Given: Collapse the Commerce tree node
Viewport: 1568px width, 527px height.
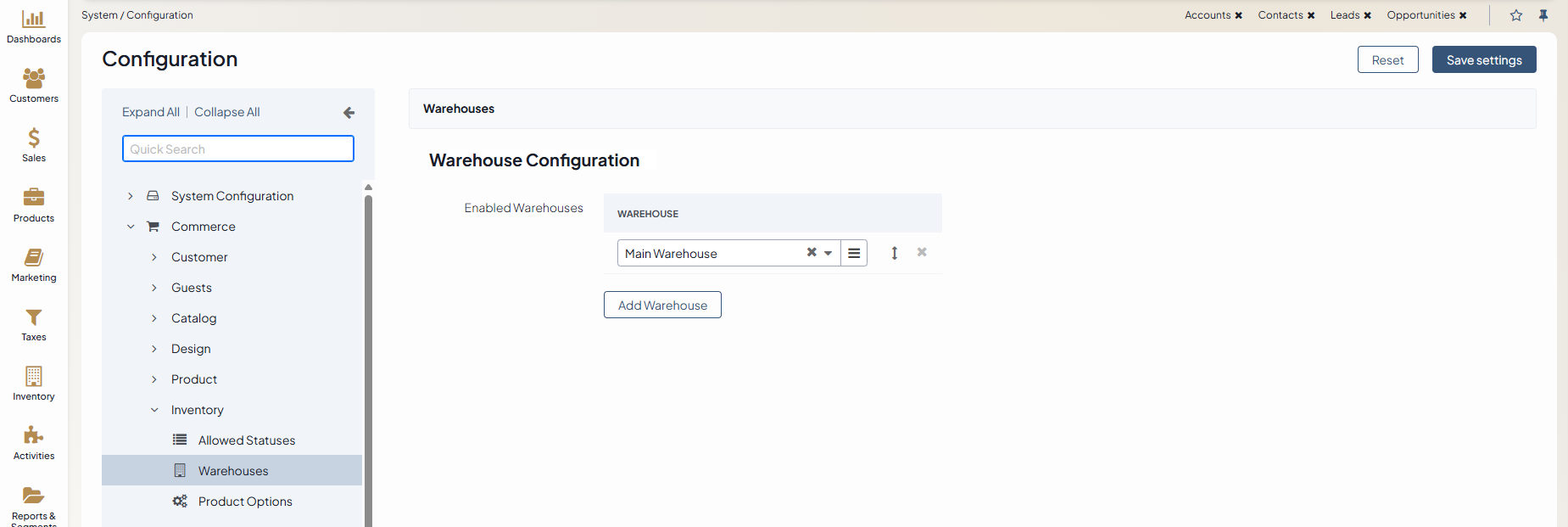Looking at the screenshot, I should pos(131,227).
